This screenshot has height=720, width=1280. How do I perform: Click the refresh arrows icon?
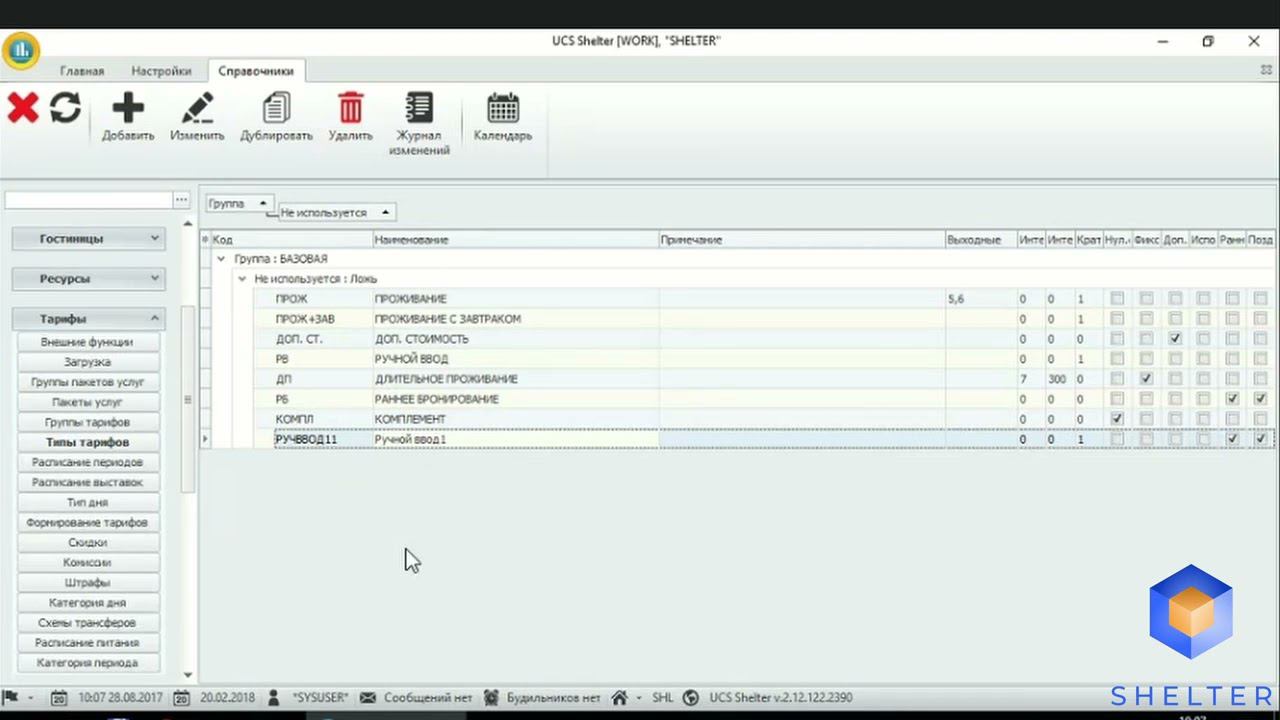(x=65, y=107)
